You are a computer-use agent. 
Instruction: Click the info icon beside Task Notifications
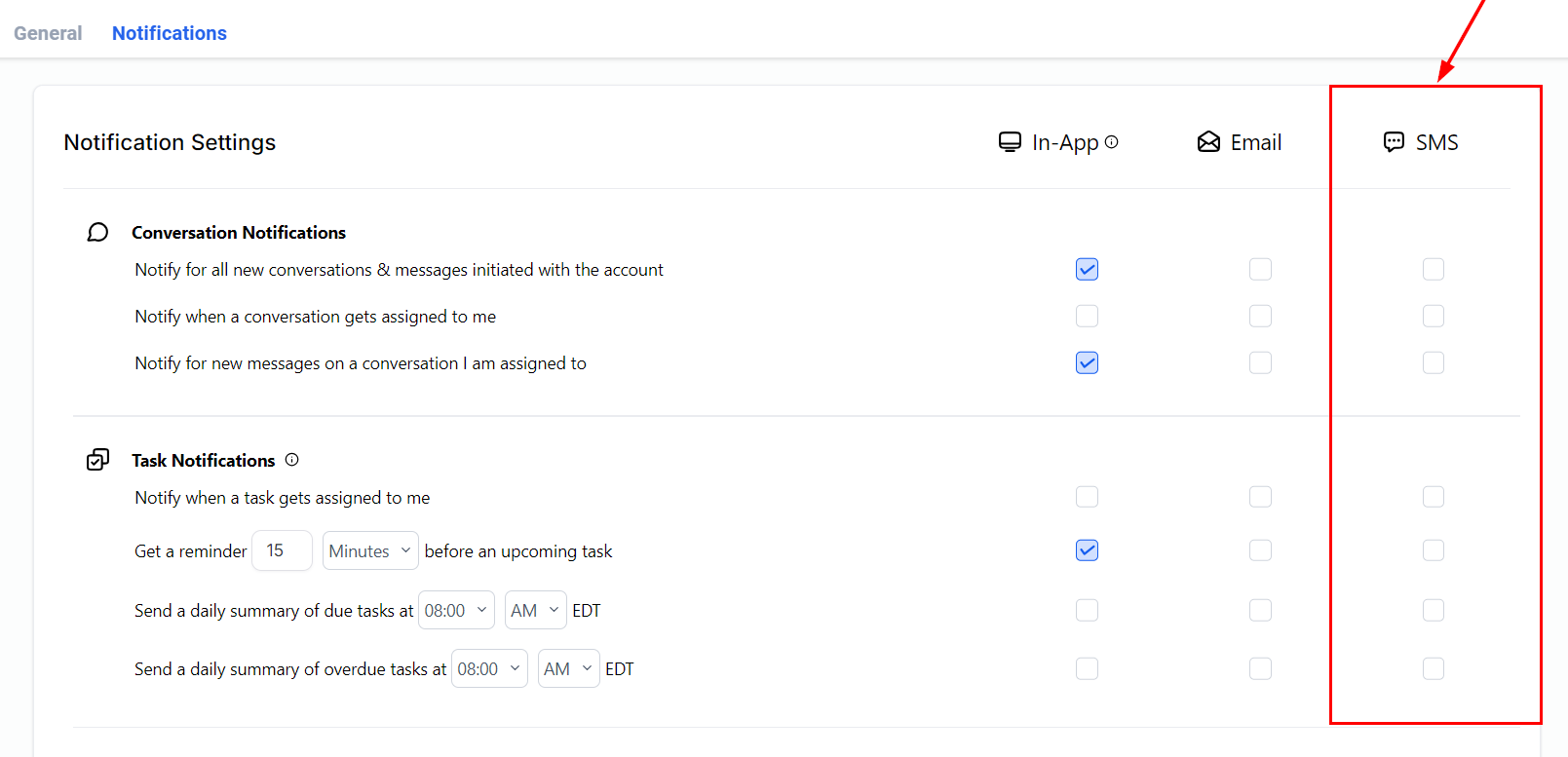tap(291, 460)
